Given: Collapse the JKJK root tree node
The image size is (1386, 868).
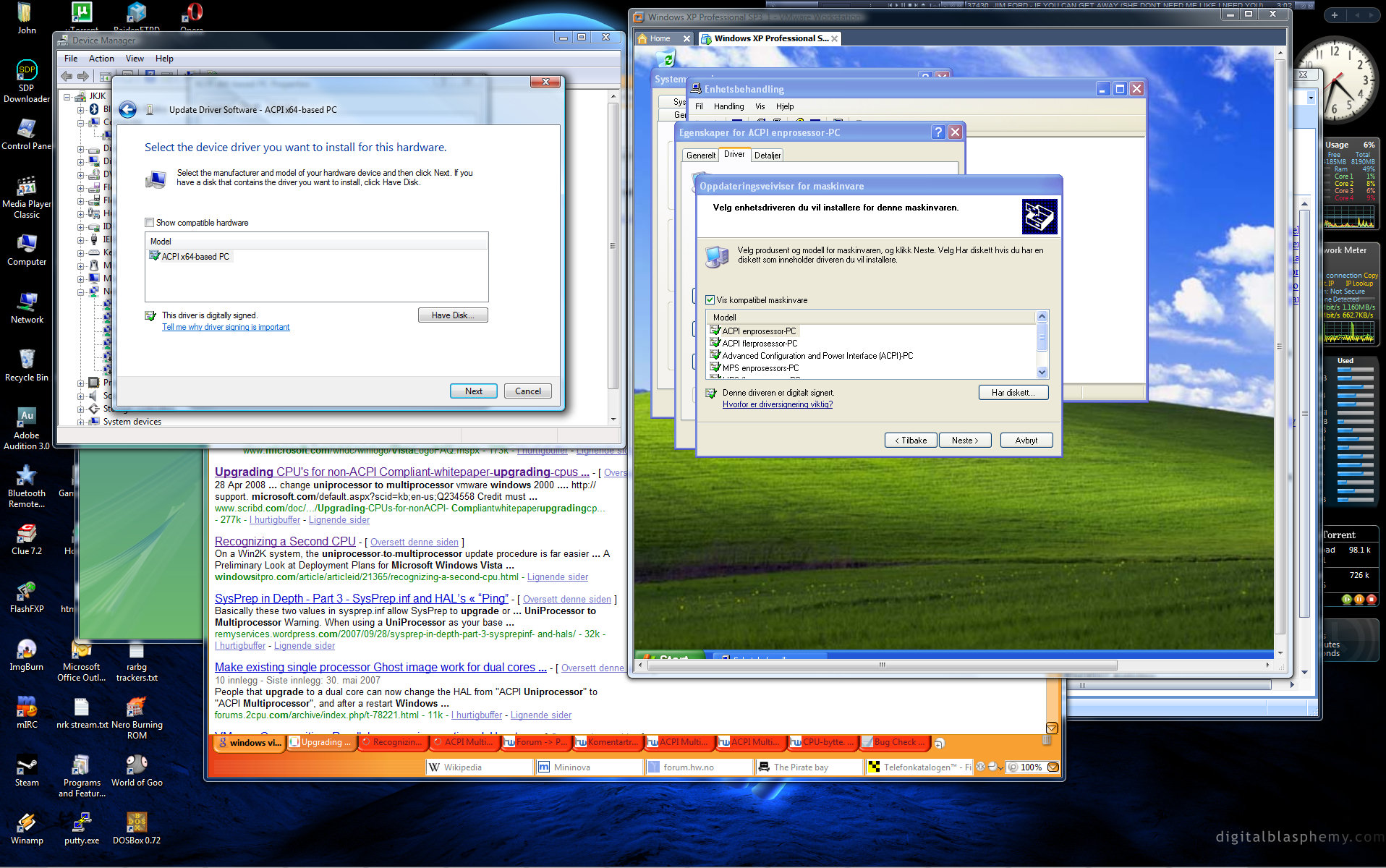Looking at the screenshot, I should (x=67, y=96).
